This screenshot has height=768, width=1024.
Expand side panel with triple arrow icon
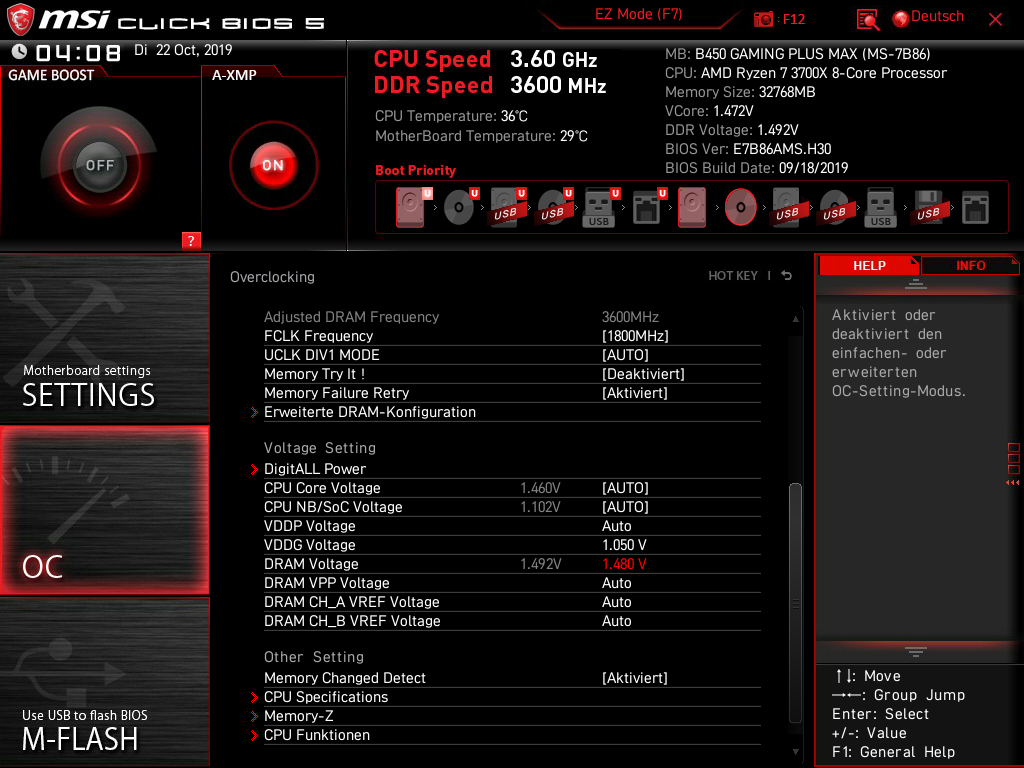(x=1012, y=483)
